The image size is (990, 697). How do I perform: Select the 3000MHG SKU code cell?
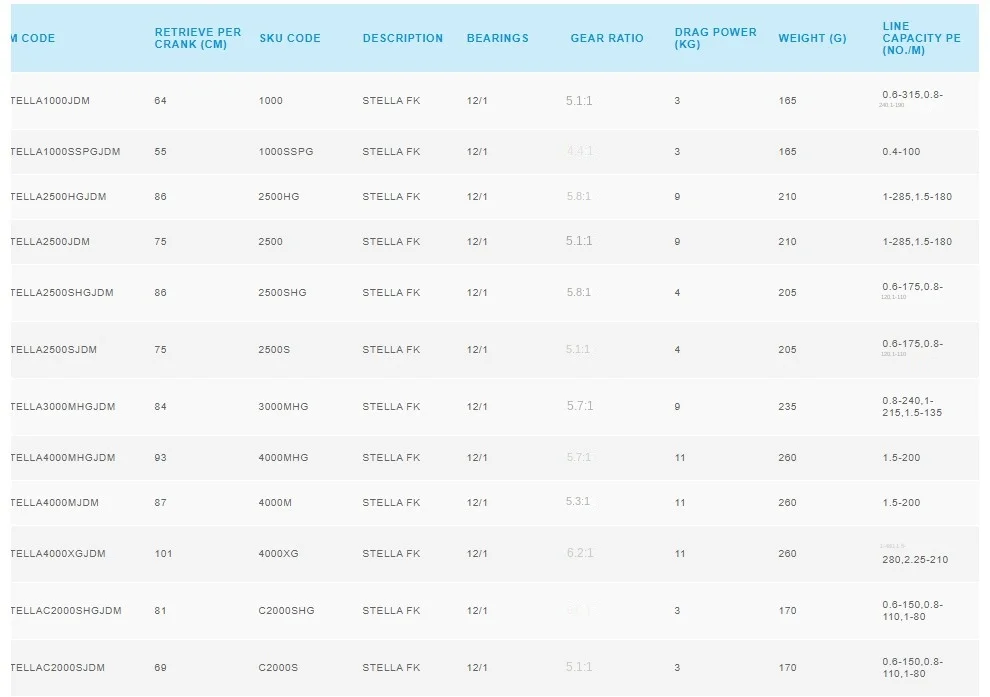283,407
